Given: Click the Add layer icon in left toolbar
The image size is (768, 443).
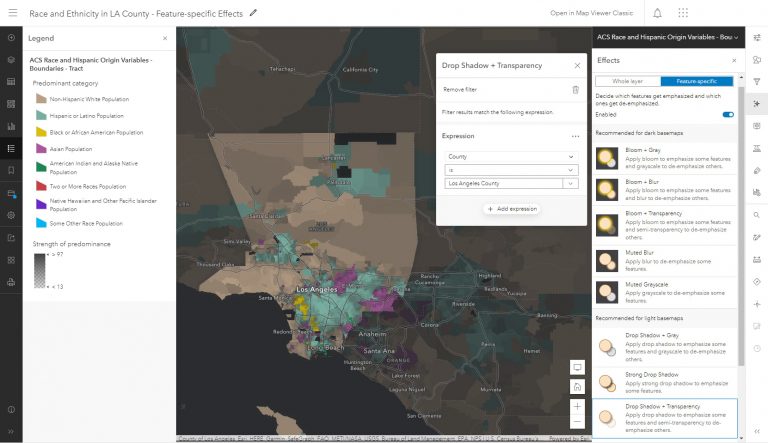Looking at the screenshot, I should [x=11, y=37].
